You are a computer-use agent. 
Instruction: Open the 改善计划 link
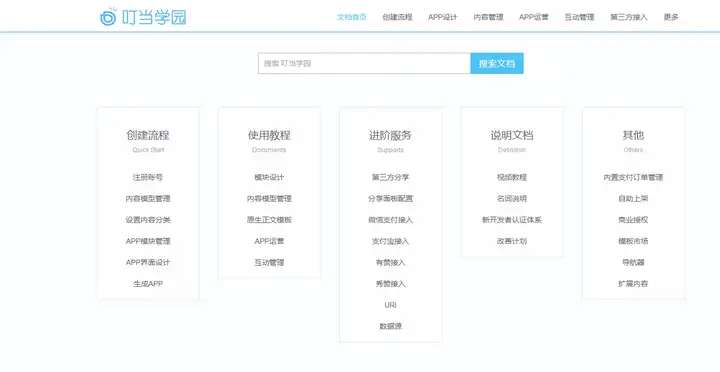coord(512,241)
